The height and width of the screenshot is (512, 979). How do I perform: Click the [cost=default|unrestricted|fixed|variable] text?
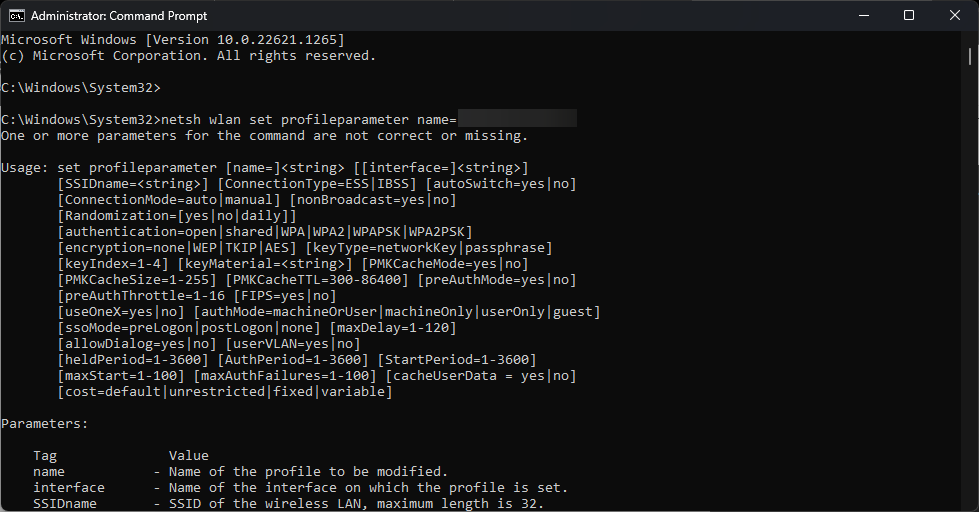225,391
